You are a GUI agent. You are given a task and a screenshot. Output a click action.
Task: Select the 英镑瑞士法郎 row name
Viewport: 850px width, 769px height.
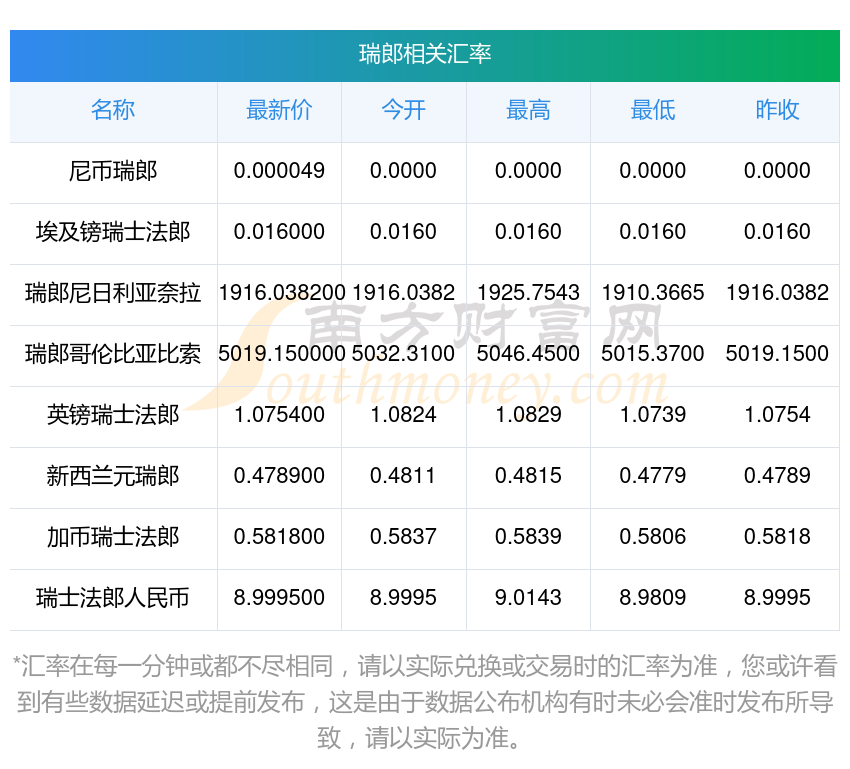point(113,415)
